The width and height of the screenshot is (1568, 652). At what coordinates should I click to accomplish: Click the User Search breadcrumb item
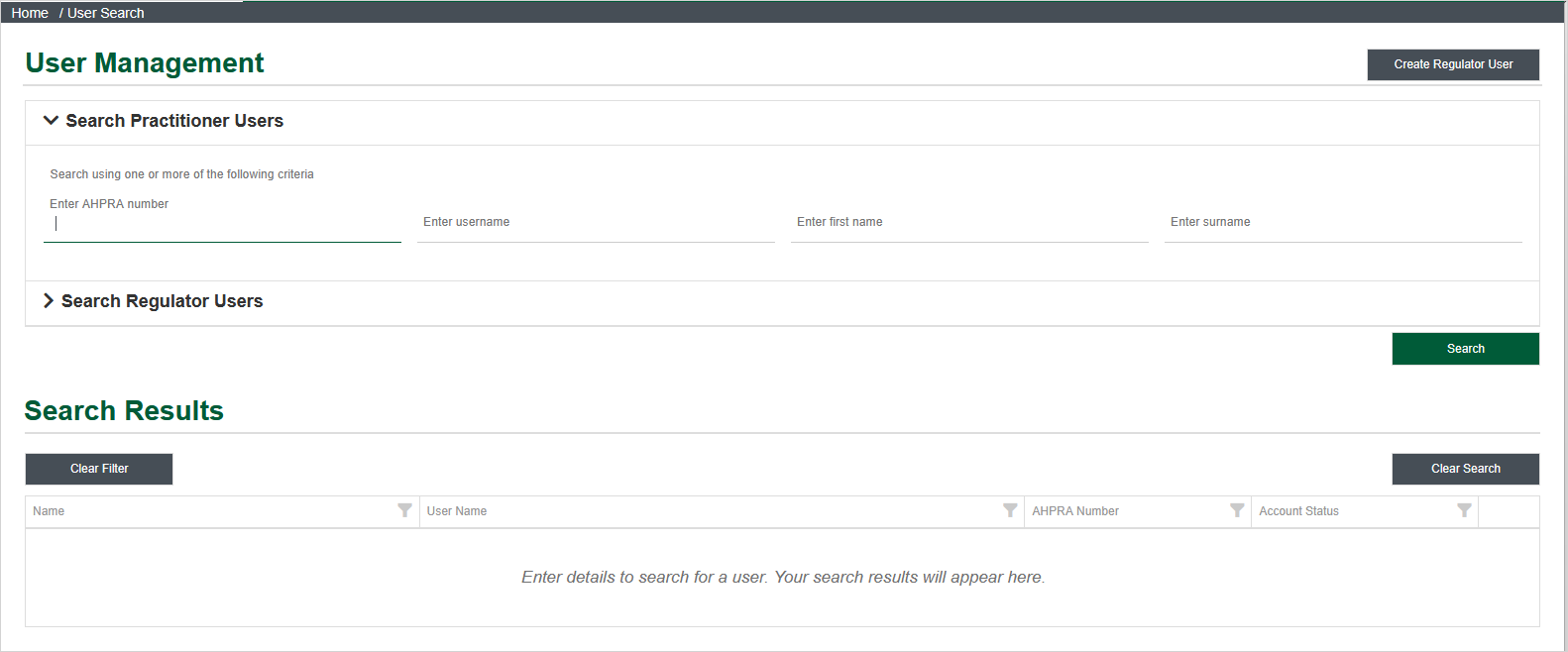[x=105, y=13]
